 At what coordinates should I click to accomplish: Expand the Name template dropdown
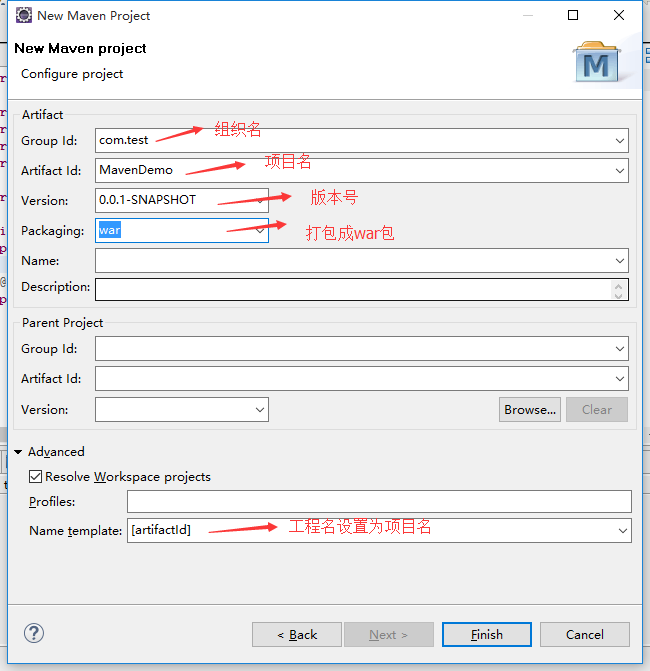[x=622, y=530]
